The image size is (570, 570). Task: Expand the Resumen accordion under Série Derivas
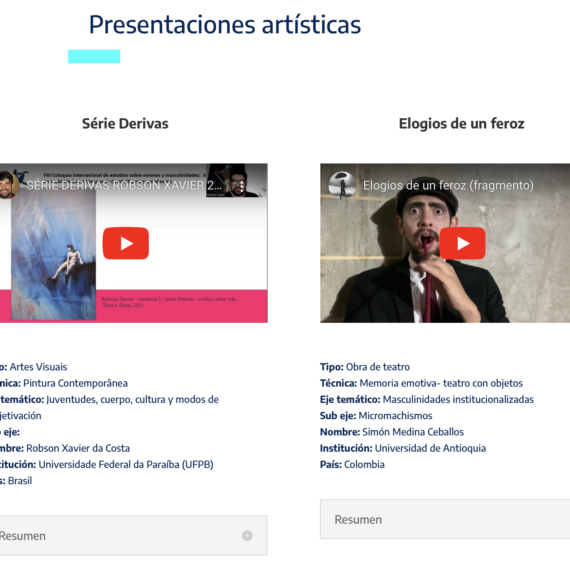(x=133, y=535)
